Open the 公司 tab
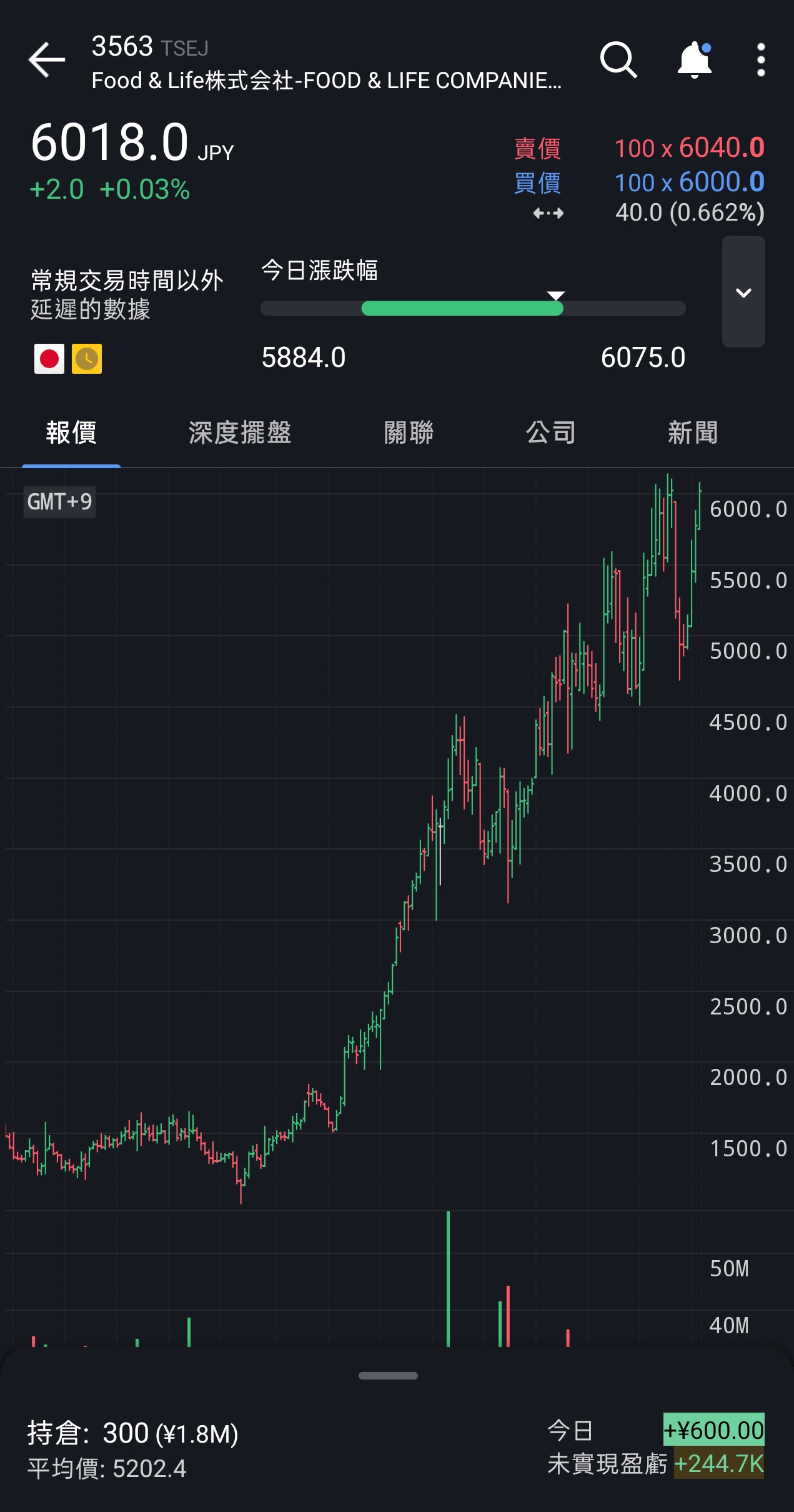The width and height of the screenshot is (794, 1512). coord(550,433)
